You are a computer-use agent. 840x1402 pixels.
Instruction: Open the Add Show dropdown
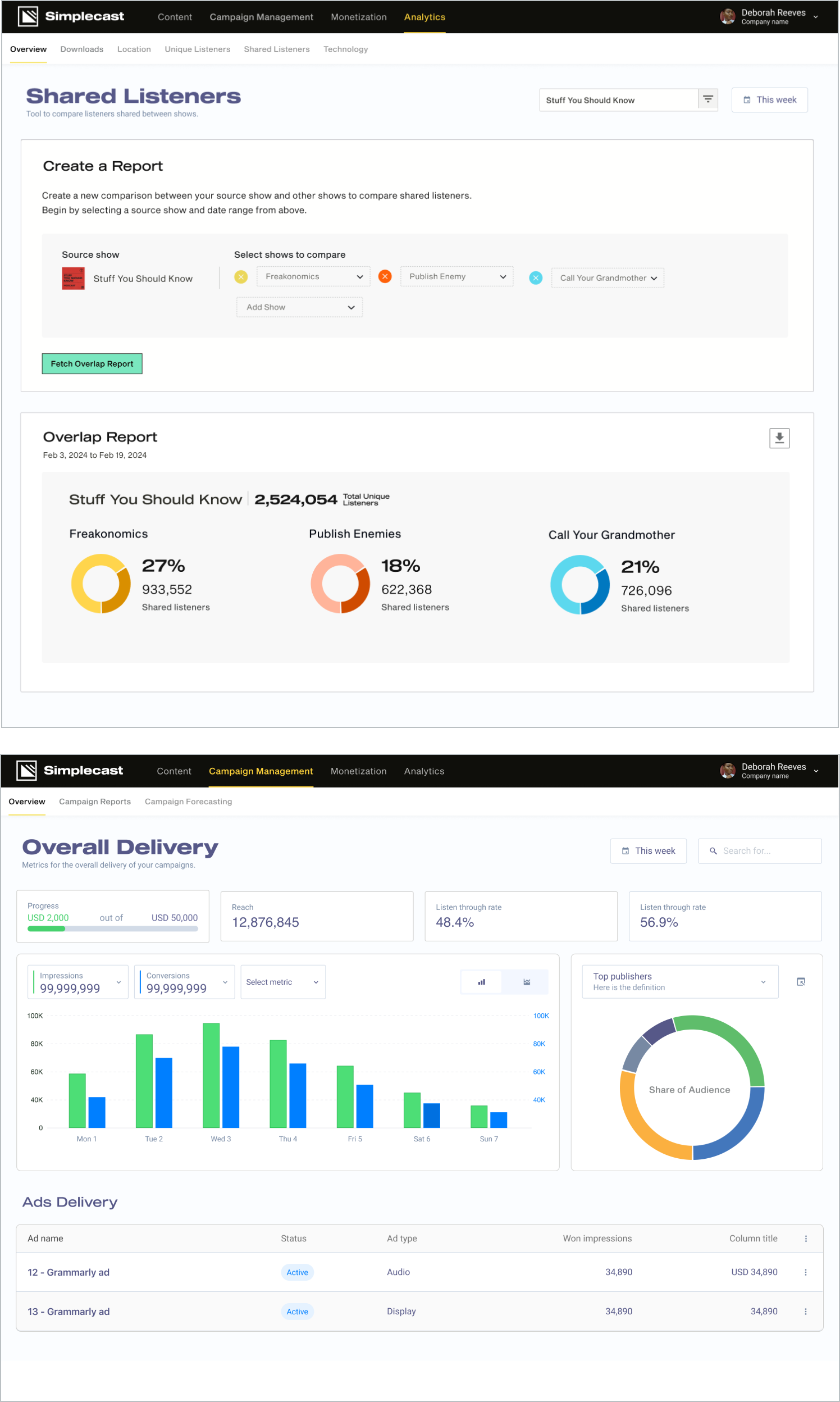[299, 307]
